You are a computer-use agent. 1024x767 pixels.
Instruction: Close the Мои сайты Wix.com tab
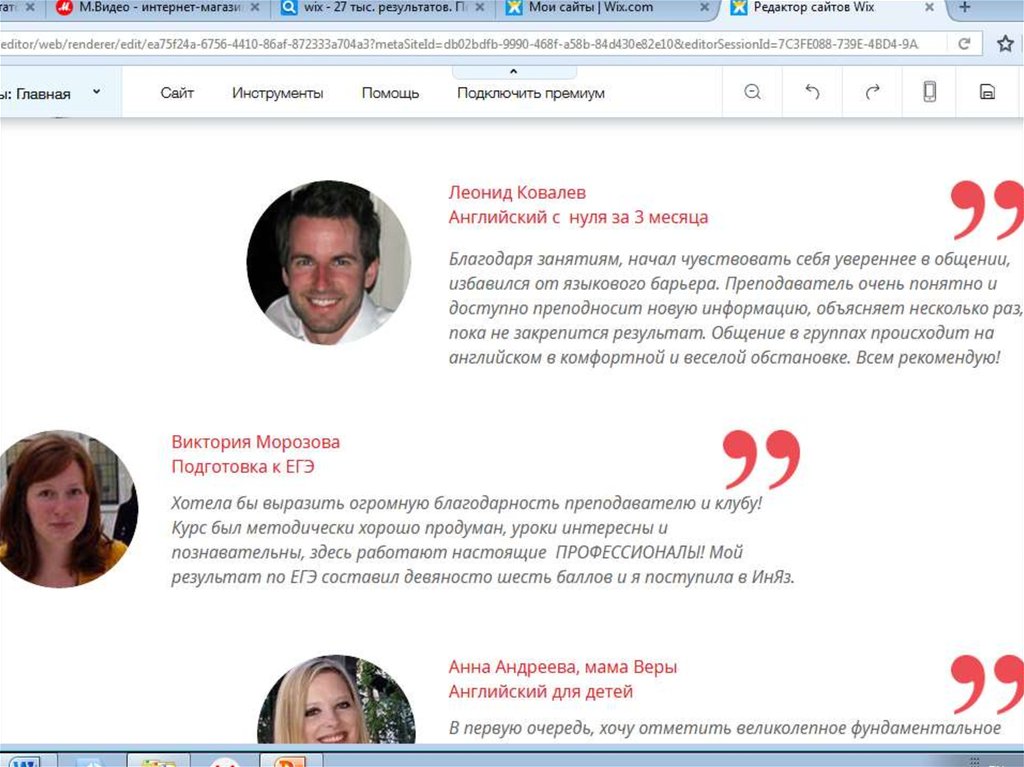(x=704, y=8)
